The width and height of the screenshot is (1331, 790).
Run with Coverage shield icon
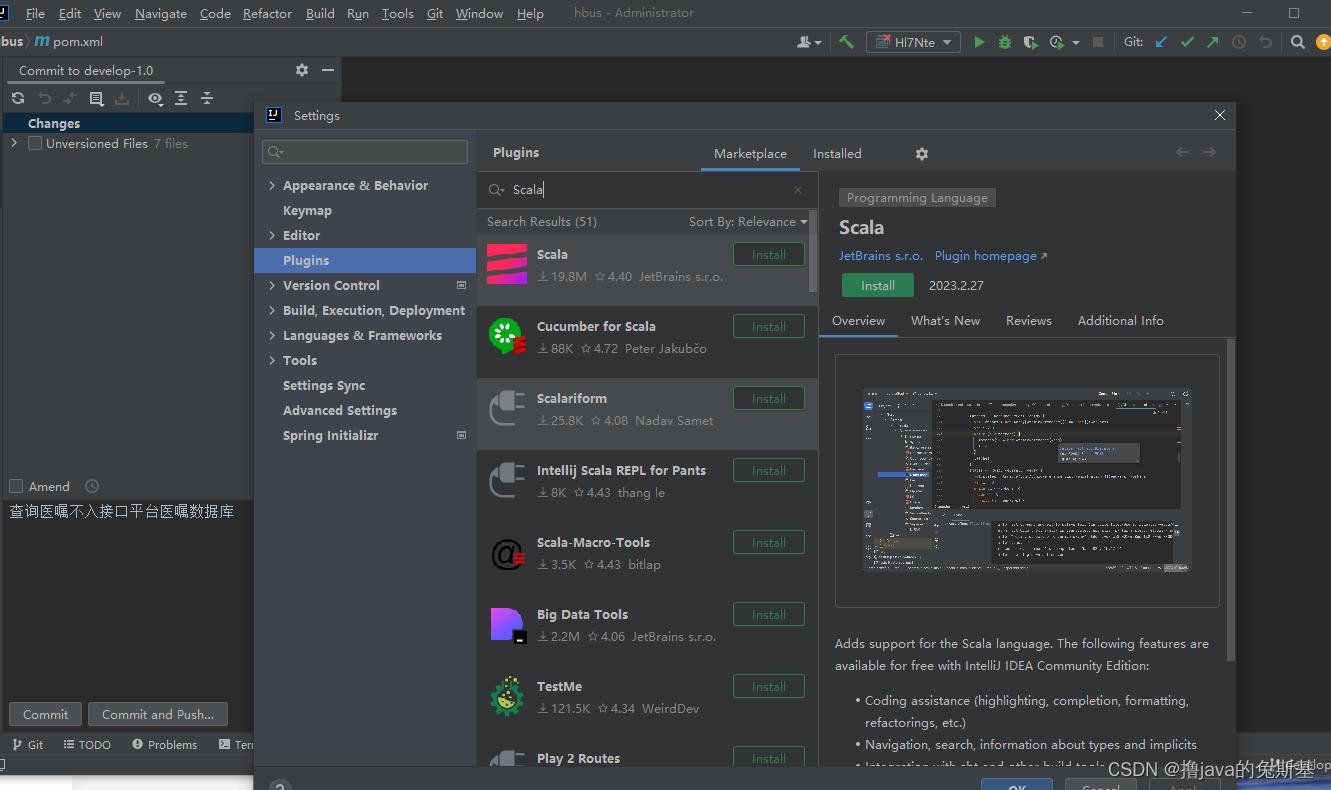coord(1030,42)
